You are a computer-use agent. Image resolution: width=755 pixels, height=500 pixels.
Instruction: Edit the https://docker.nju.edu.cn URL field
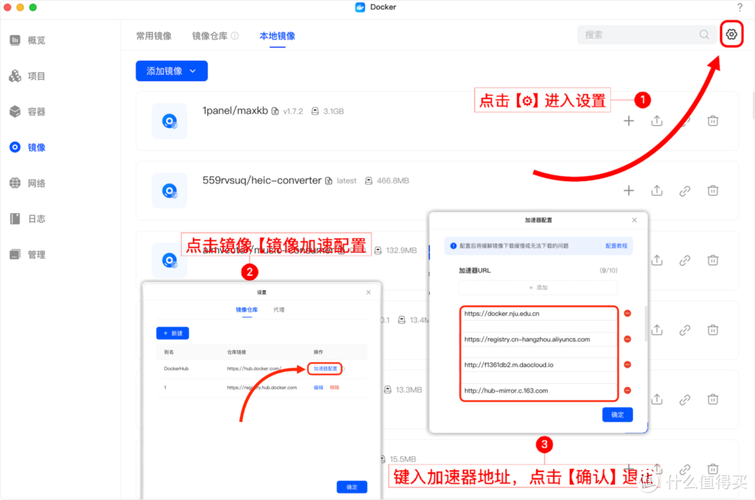pos(539,314)
